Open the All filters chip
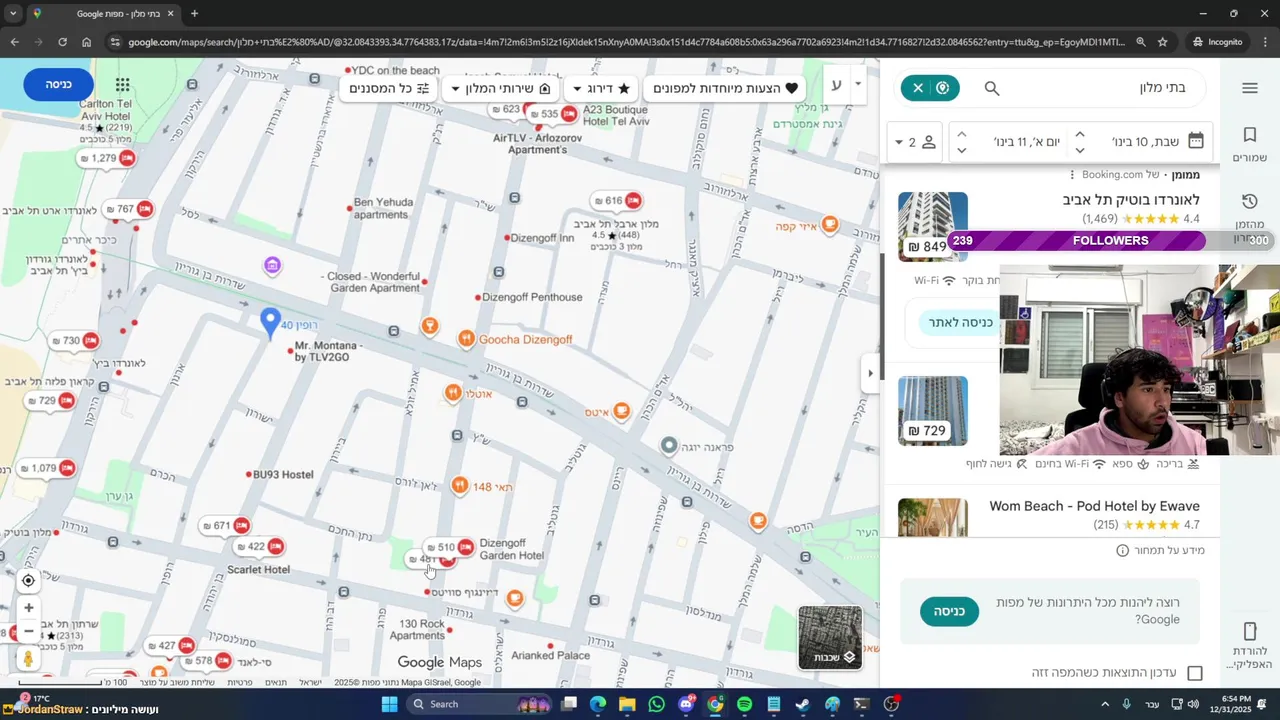The image size is (1280, 720). pos(390,88)
